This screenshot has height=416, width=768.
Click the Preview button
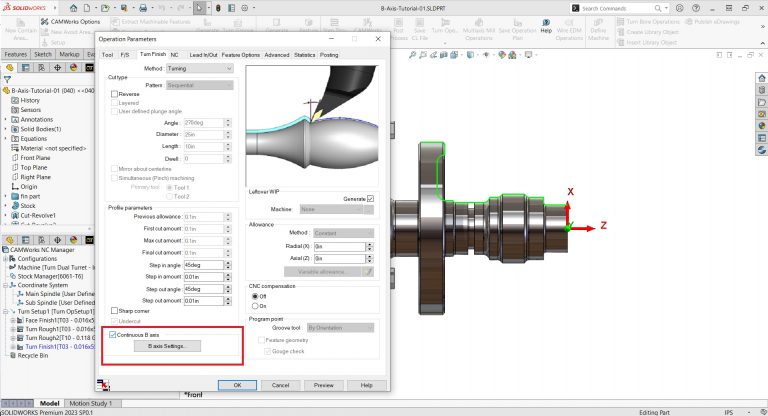pyautogui.click(x=324, y=385)
